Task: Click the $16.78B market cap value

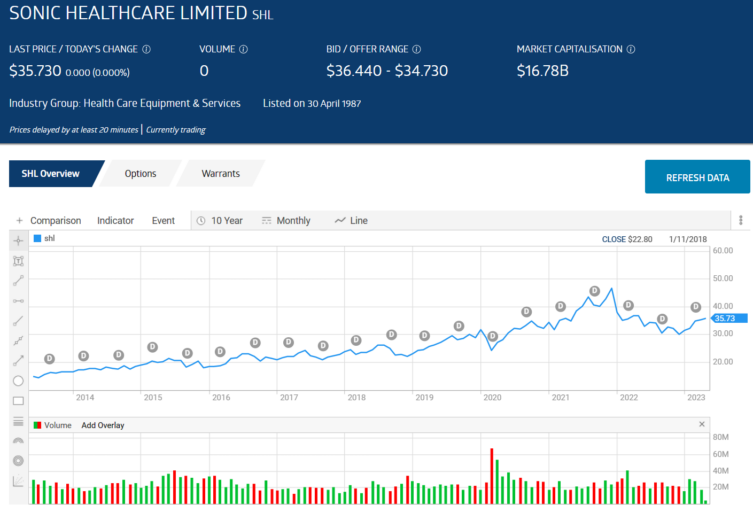Action: coord(543,71)
